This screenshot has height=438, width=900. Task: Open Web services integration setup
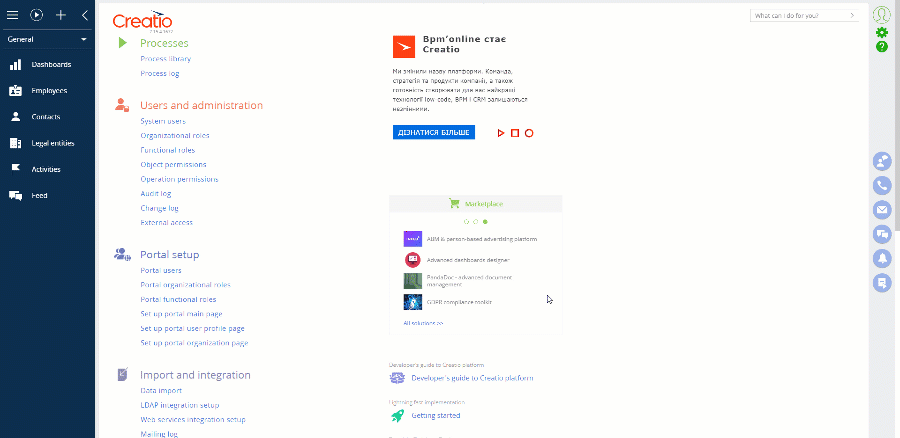(x=193, y=420)
